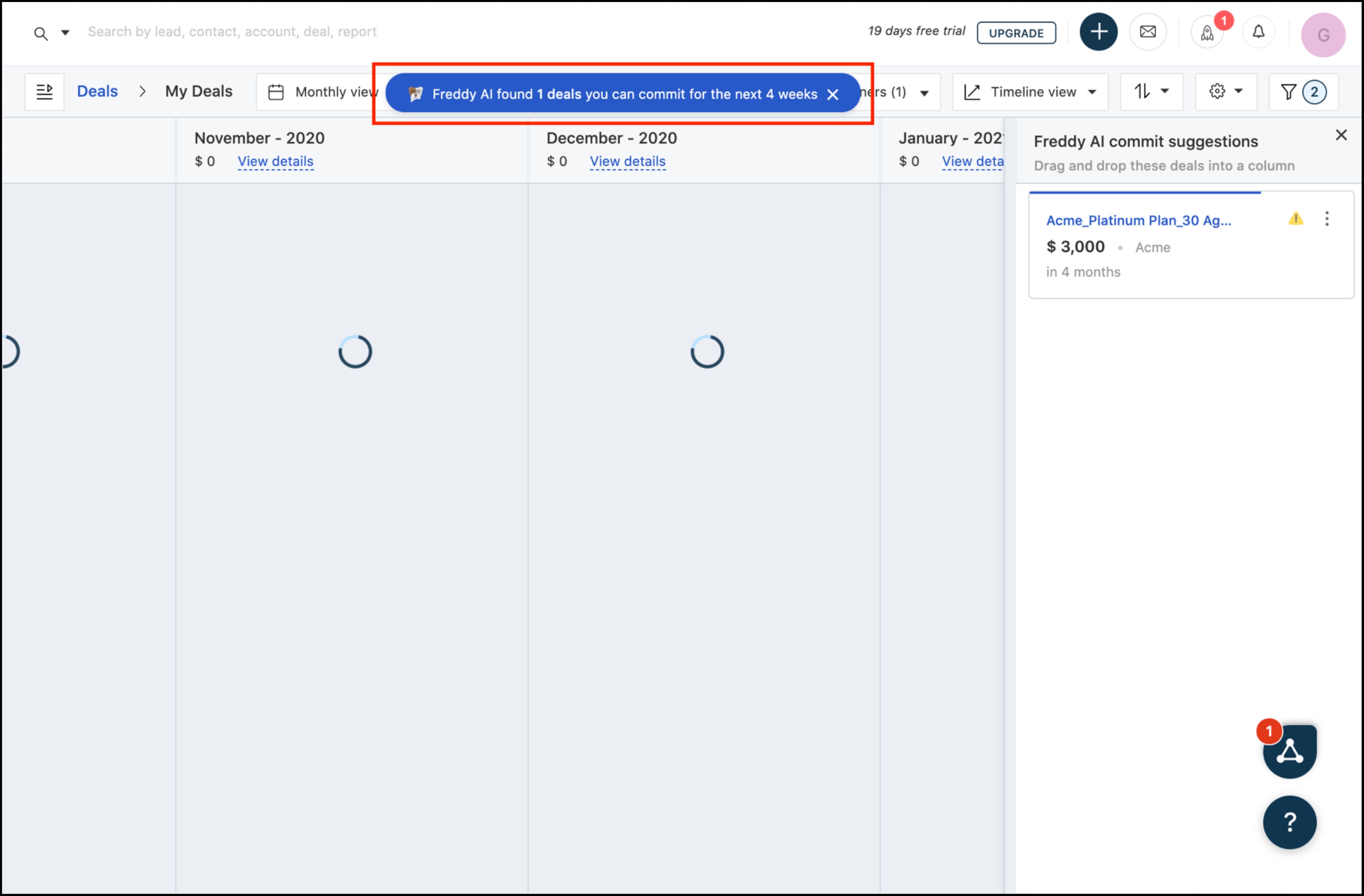Open the help question mark button
Viewport: 1364px width, 896px height.
[1289, 823]
